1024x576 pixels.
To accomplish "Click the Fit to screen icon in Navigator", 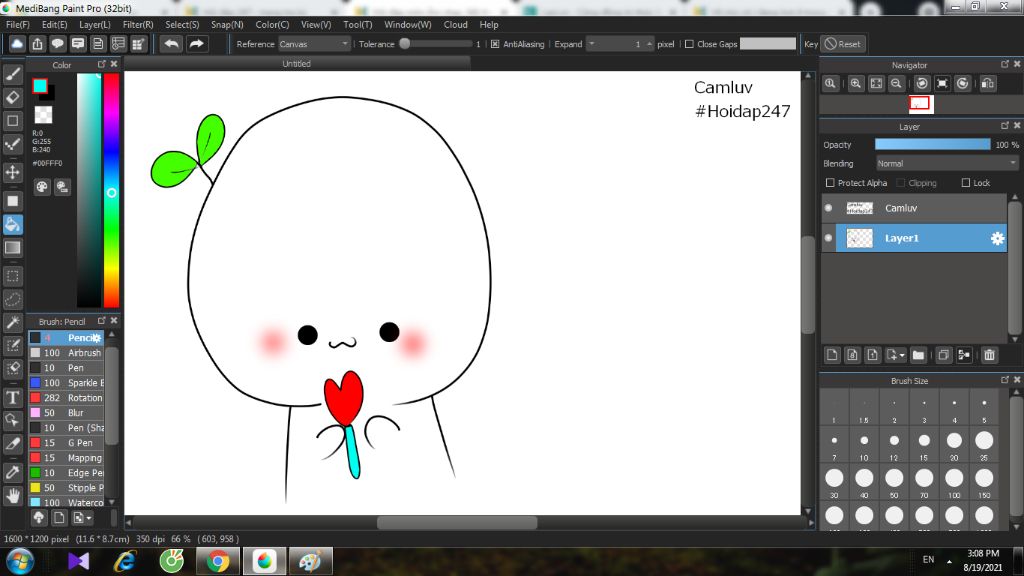I will (876, 84).
